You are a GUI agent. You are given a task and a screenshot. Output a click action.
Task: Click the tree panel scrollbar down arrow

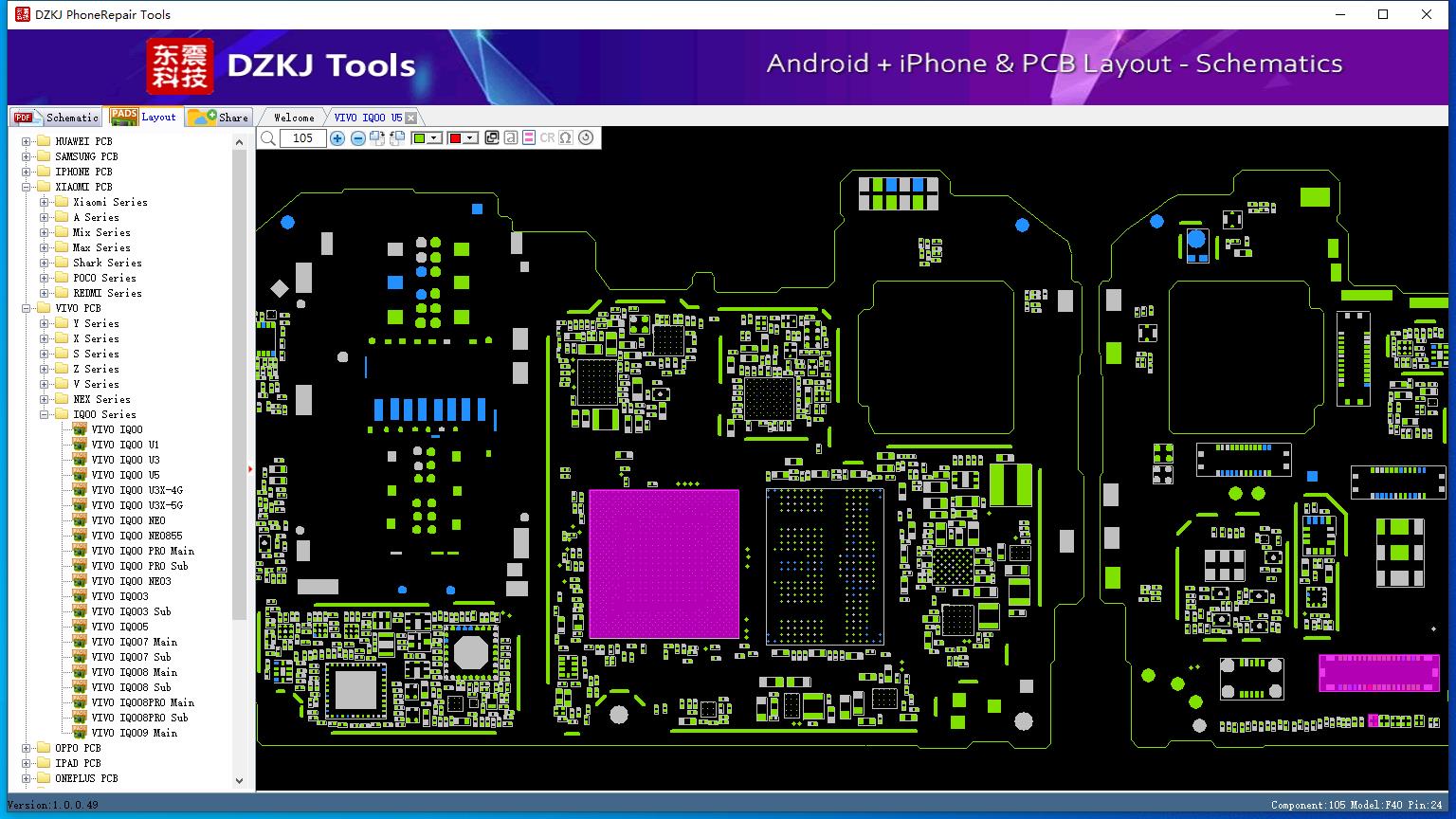(x=239, y=781)
